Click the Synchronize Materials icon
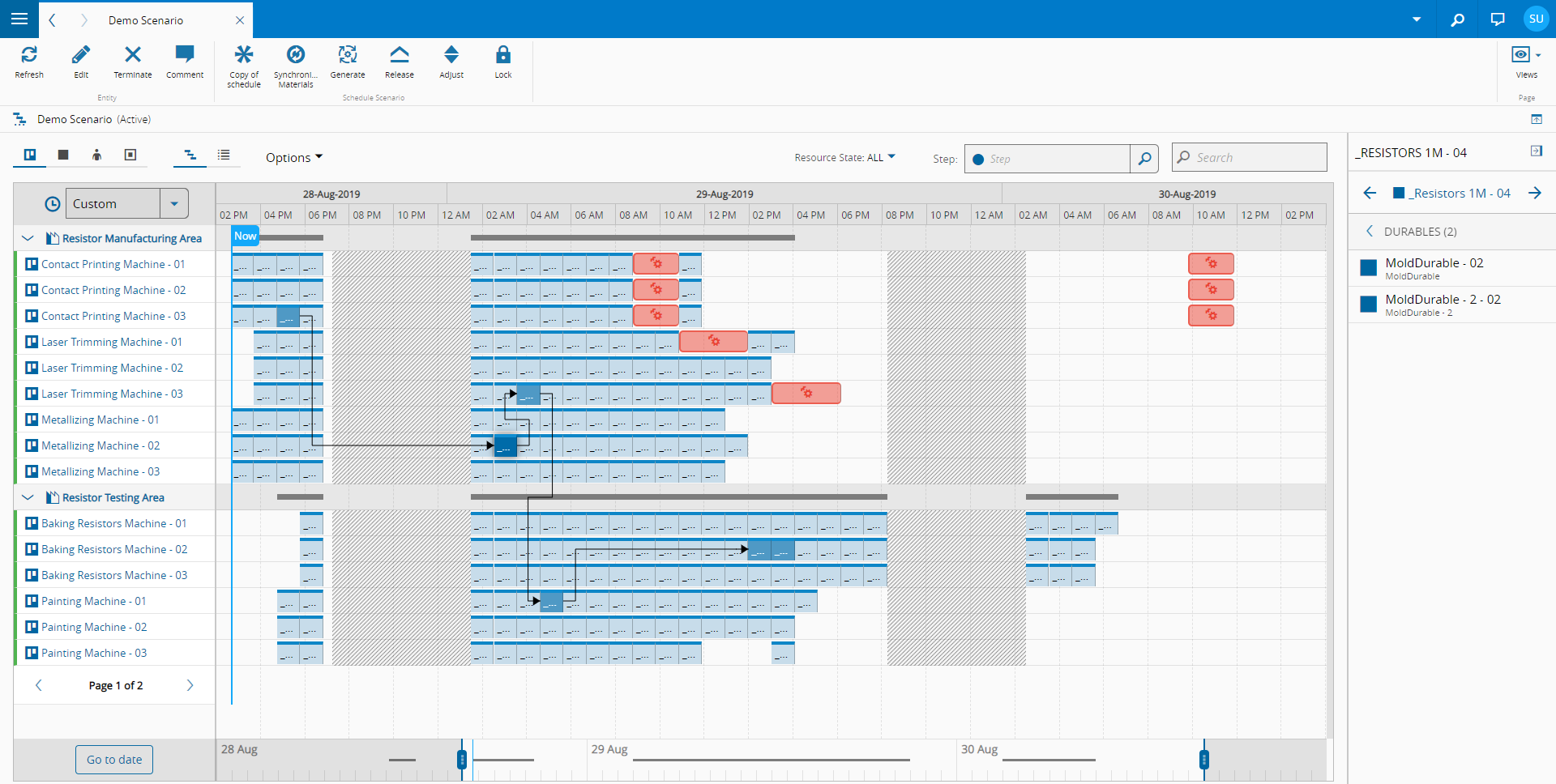1556x784 pixels. click(296, 54)
